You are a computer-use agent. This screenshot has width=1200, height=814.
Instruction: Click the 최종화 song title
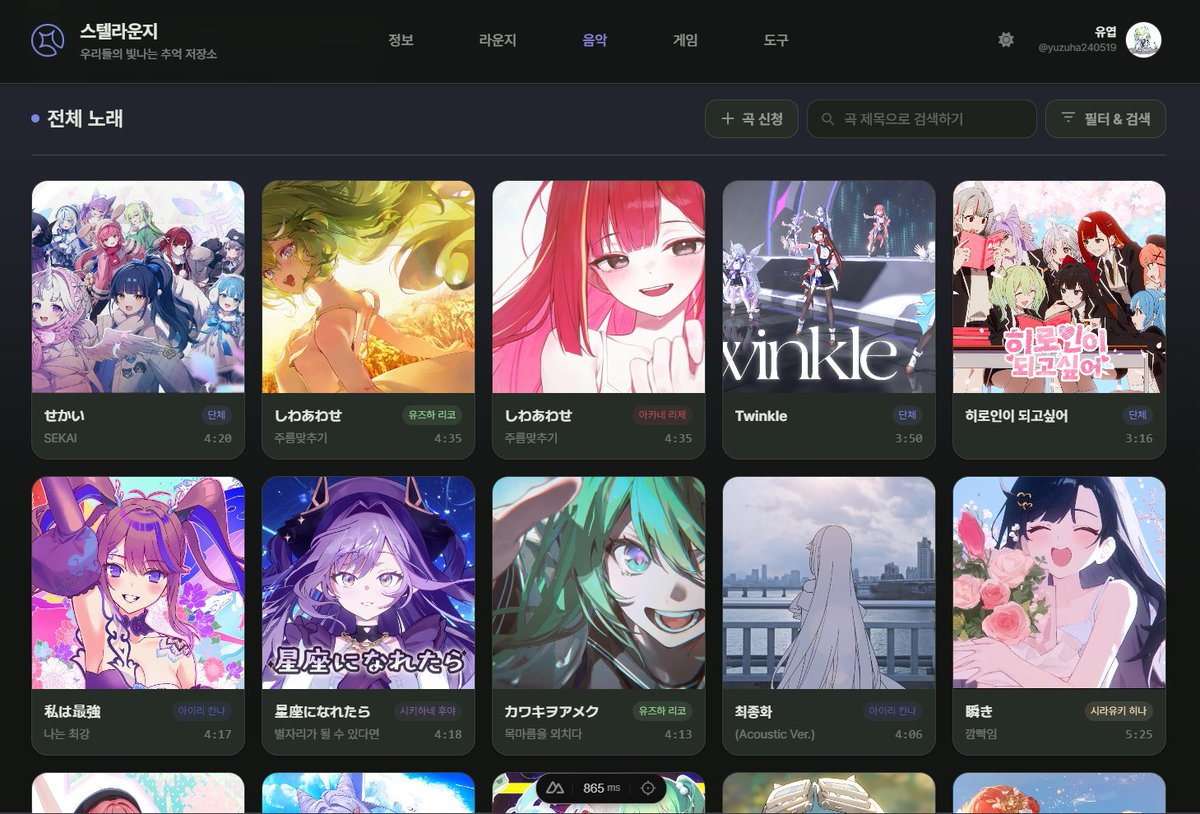click(754, 711)
